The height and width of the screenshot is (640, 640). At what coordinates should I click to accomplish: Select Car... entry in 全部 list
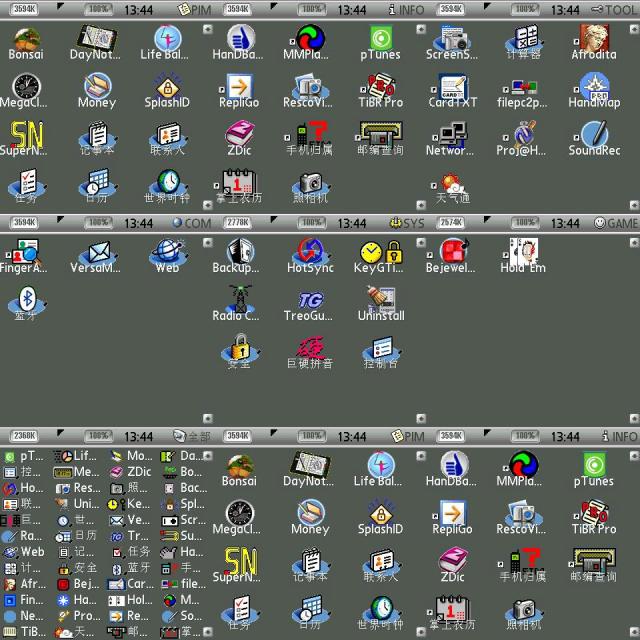tap(131, 584)
